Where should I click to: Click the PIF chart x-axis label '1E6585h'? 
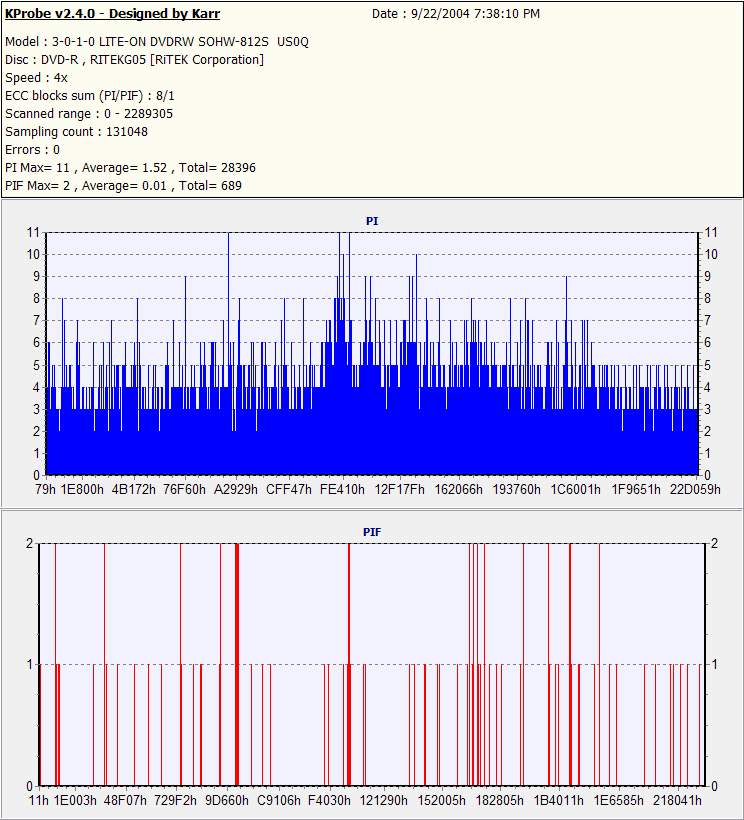[x=619, y=801]
